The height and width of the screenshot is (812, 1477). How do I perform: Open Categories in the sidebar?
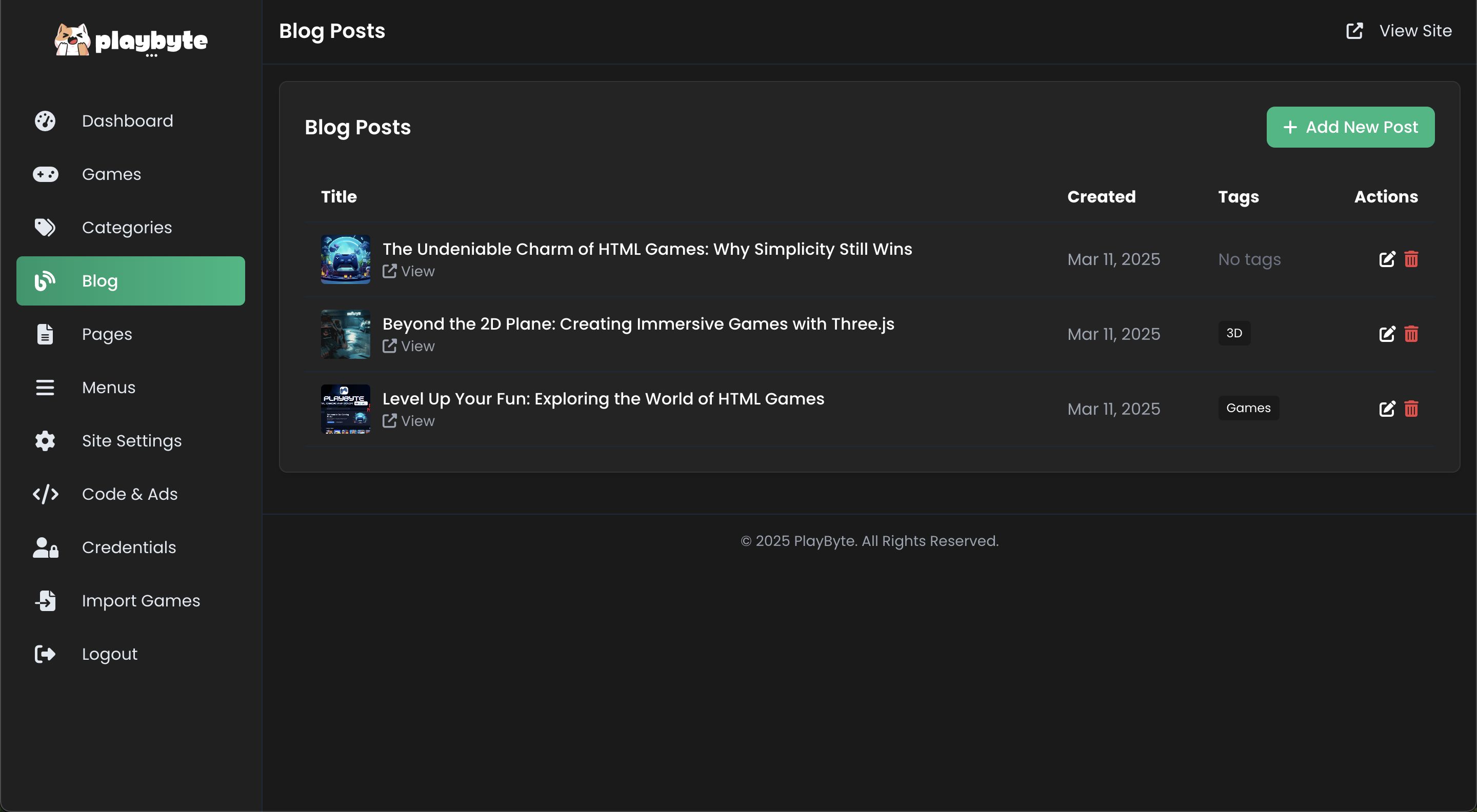tap(126, 228)
